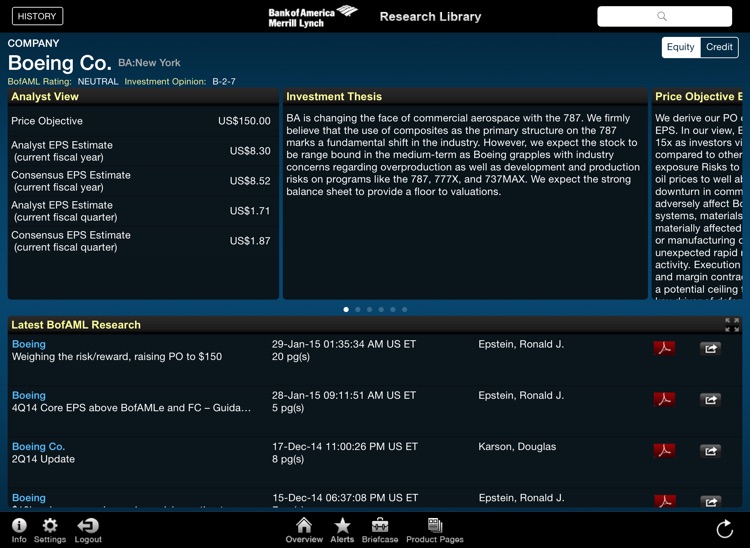Open 'Boeing Co.' link dated 17-Dec-14

point(38,447)
